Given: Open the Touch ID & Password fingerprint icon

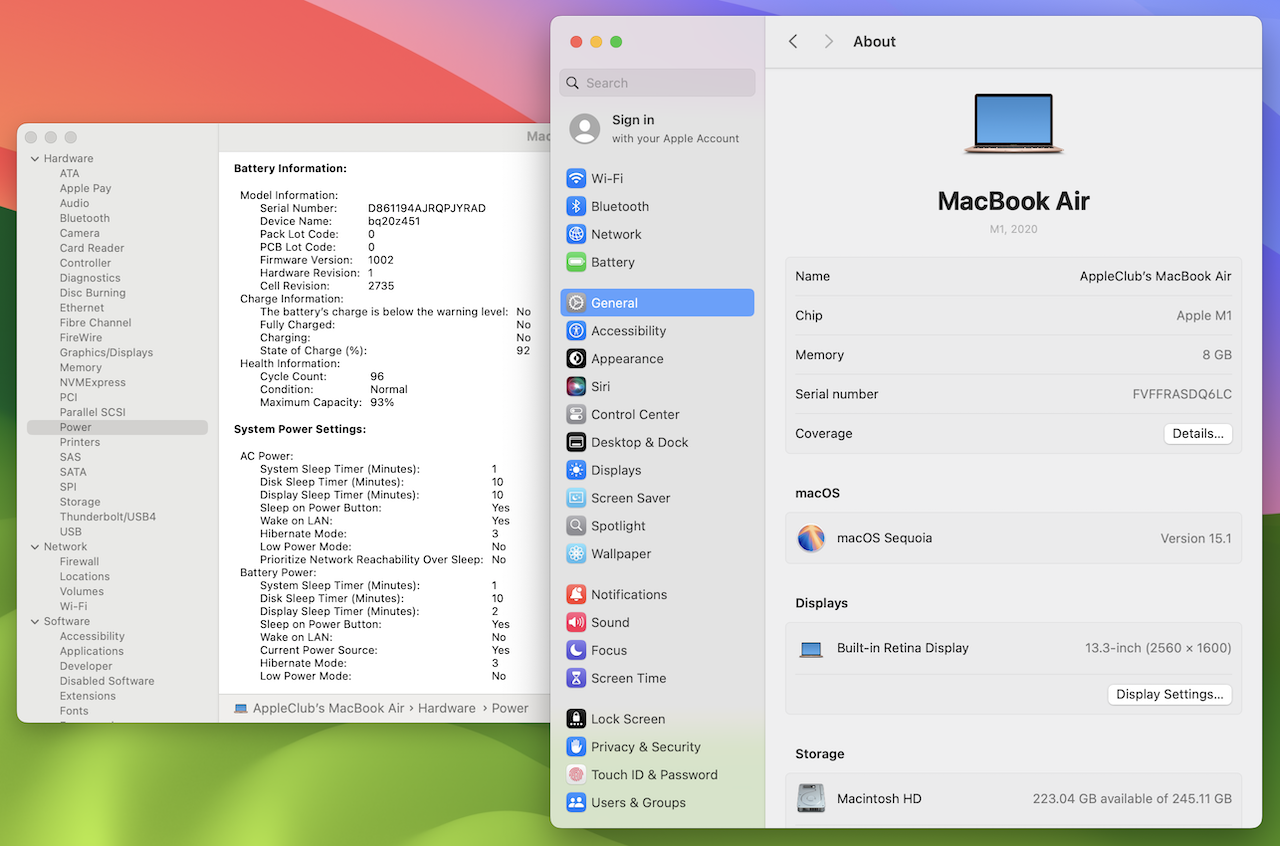Looking at the screenshot, I should 576,775.
